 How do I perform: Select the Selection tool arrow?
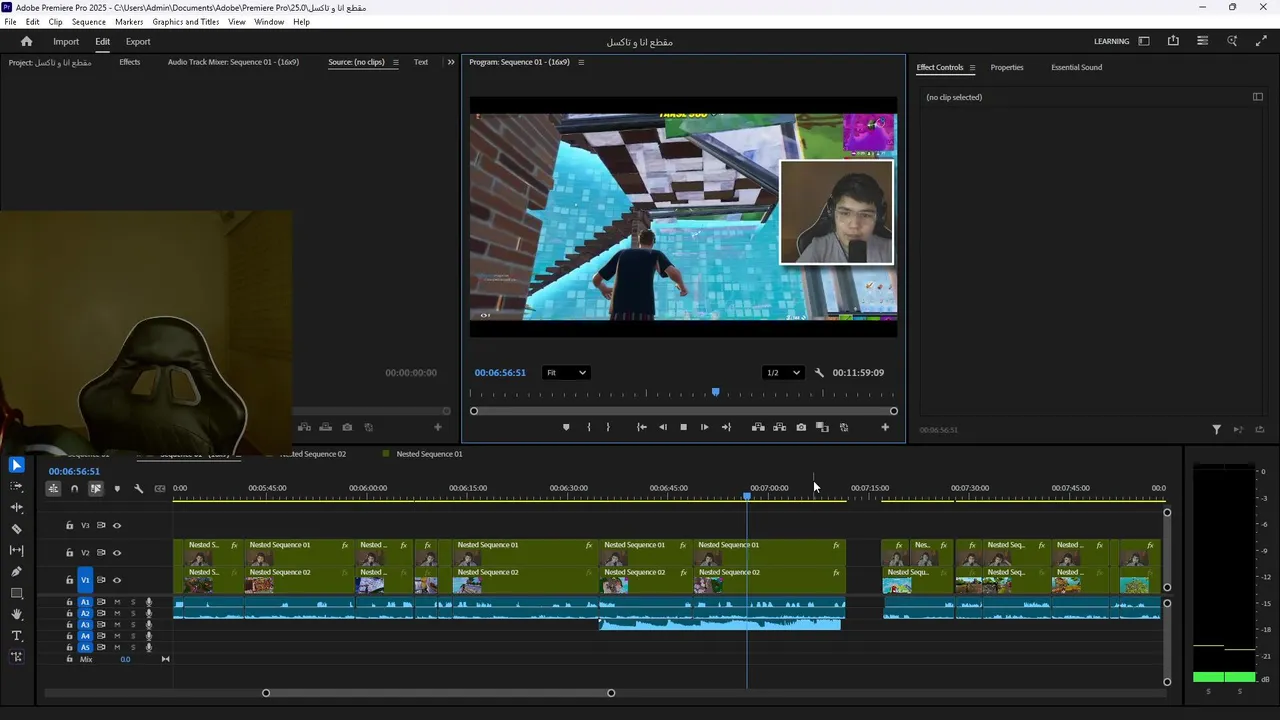point(16,465)
